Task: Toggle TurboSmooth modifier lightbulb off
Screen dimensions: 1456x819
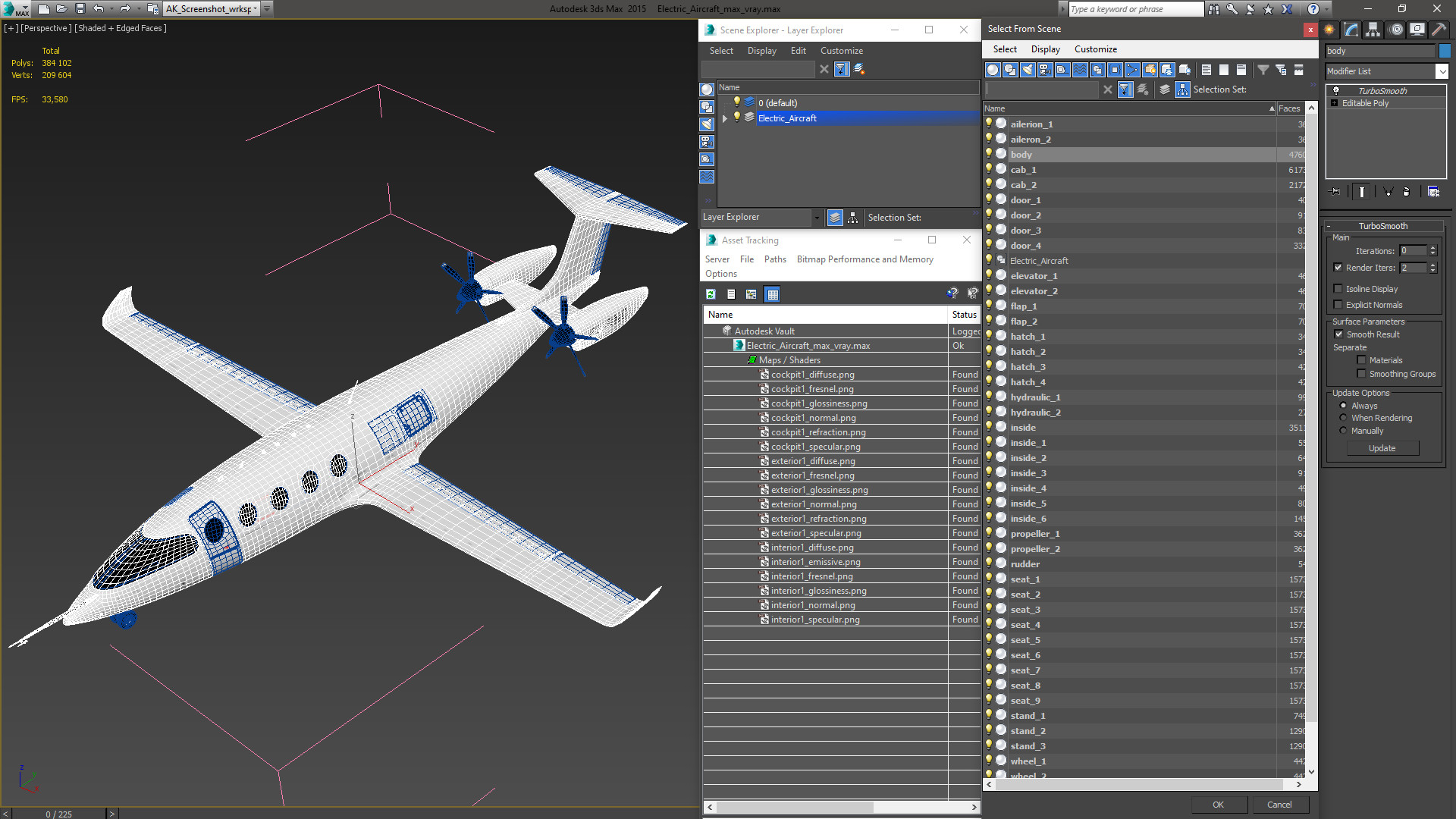Action: [1336, 90]
